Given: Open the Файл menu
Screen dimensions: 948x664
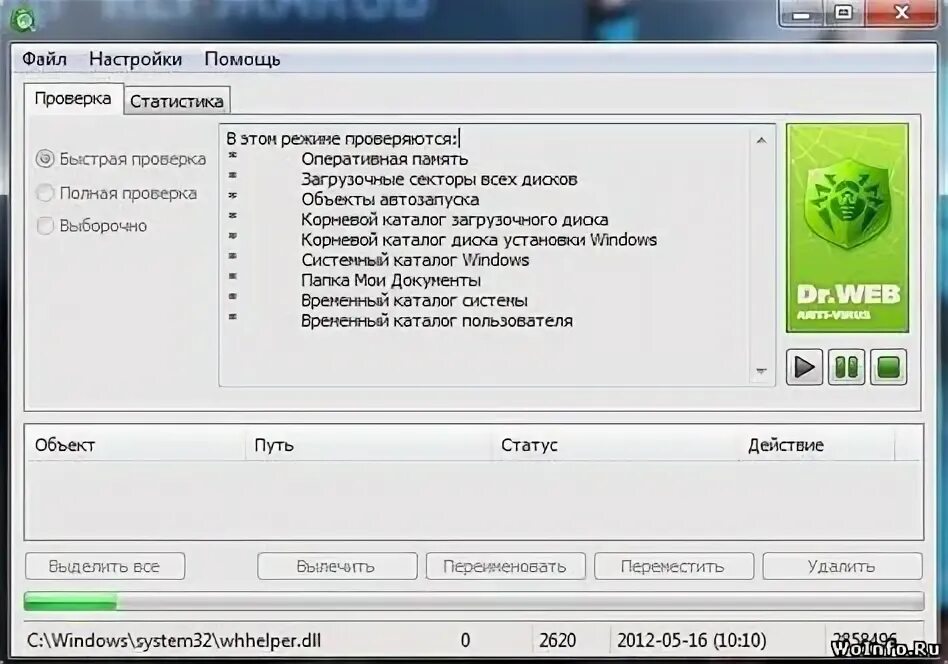Looking at the screenshot, I should coord(44,59).
